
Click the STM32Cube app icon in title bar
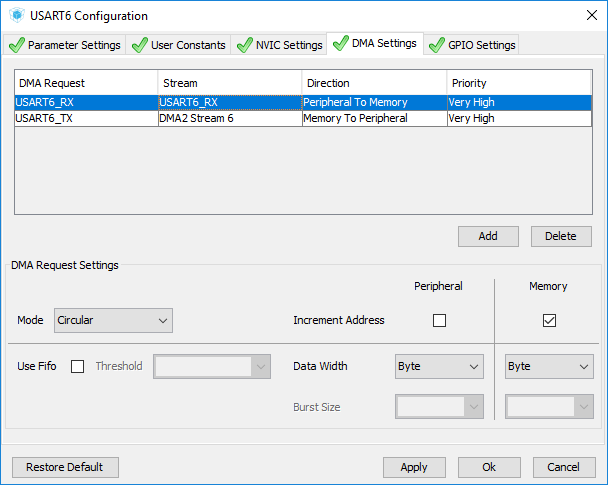tap(17, 16)
